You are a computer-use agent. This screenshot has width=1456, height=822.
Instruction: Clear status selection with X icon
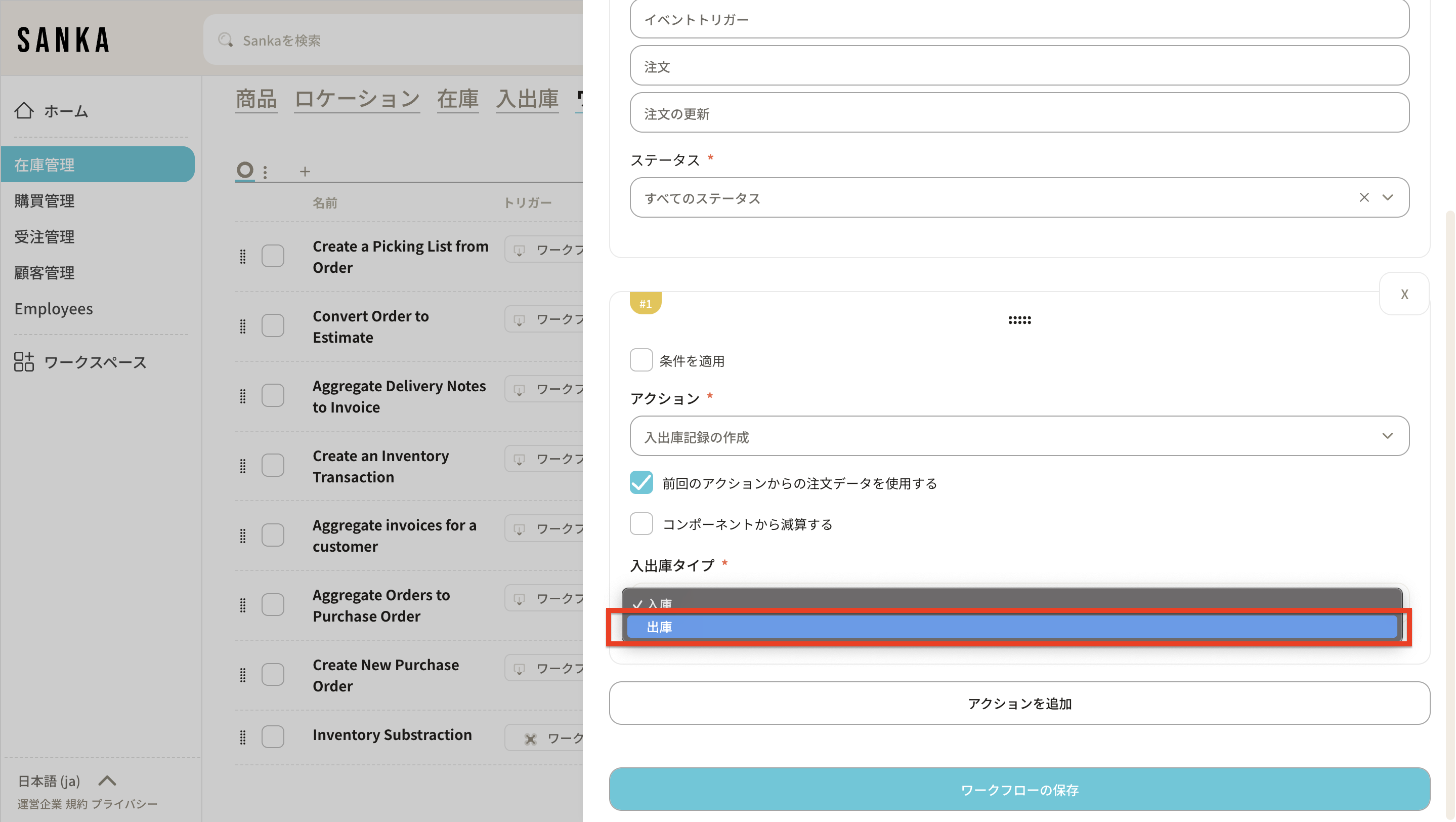(1364, 197)
